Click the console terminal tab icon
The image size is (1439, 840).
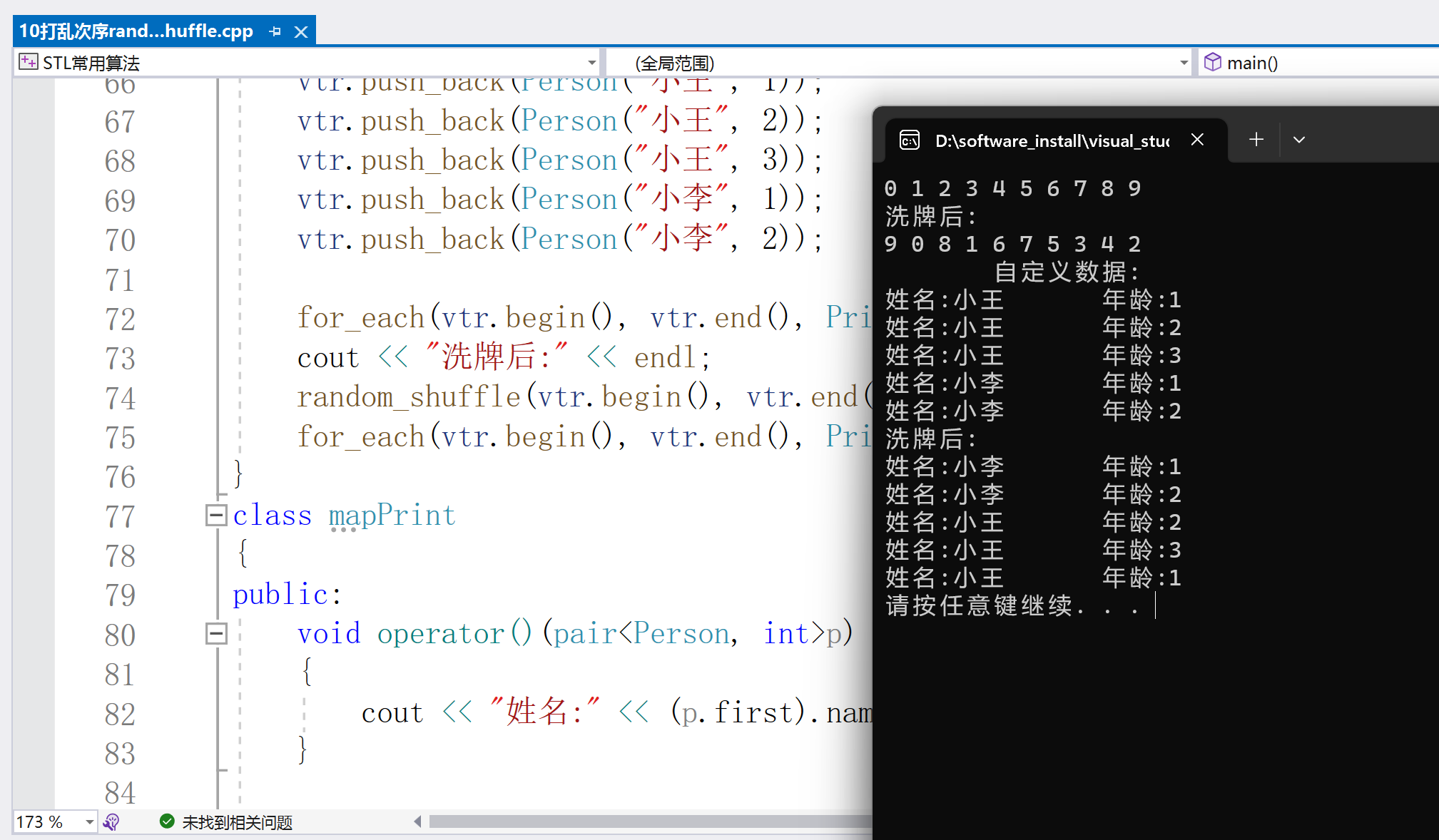[909, 140]
